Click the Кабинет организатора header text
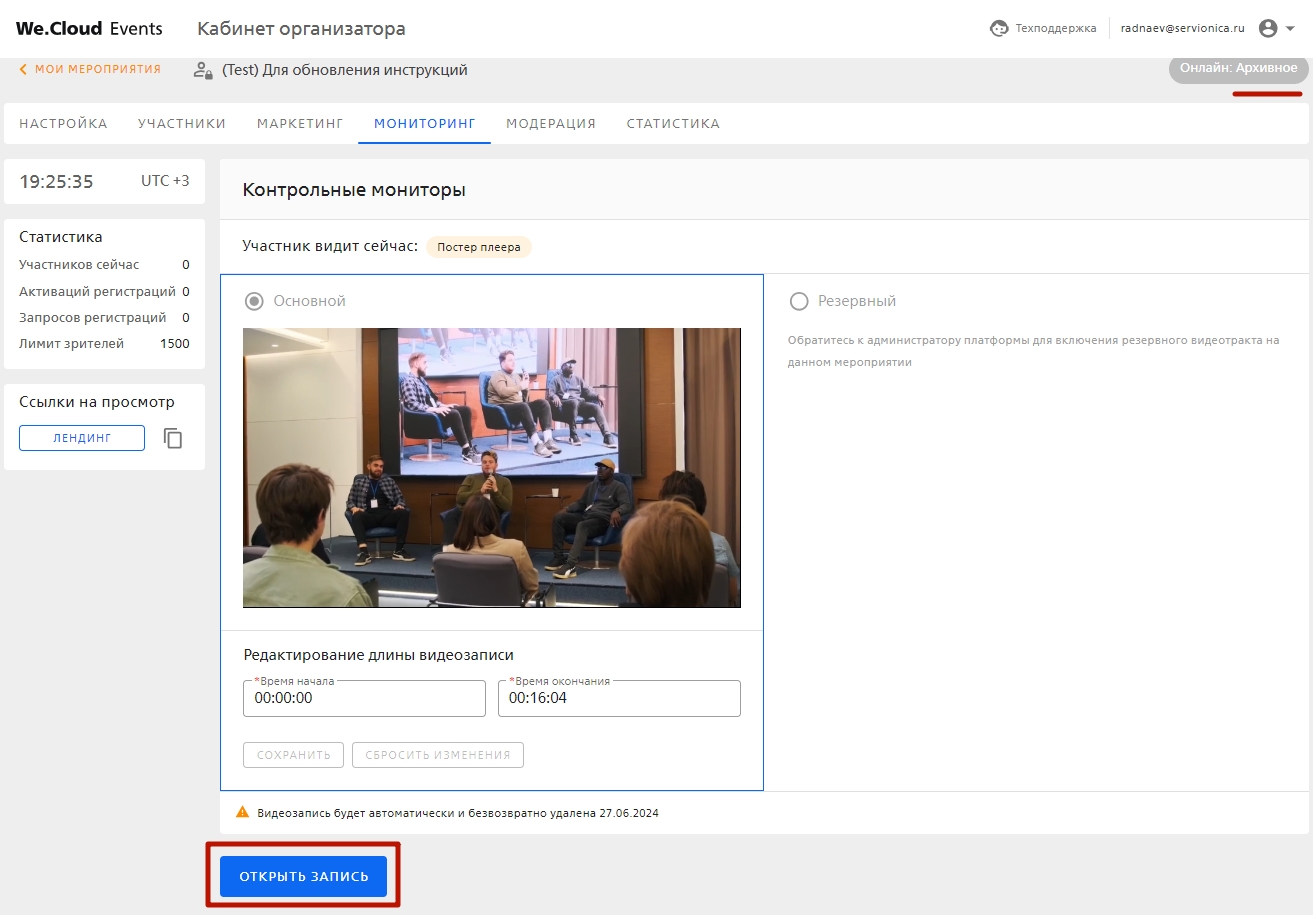The width and height of the screenshot is (1313, 915). [301, 29]
